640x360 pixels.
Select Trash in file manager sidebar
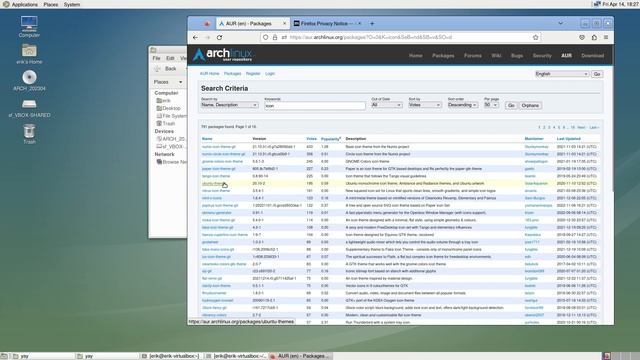pyautogui.click(x=166, y=123)
